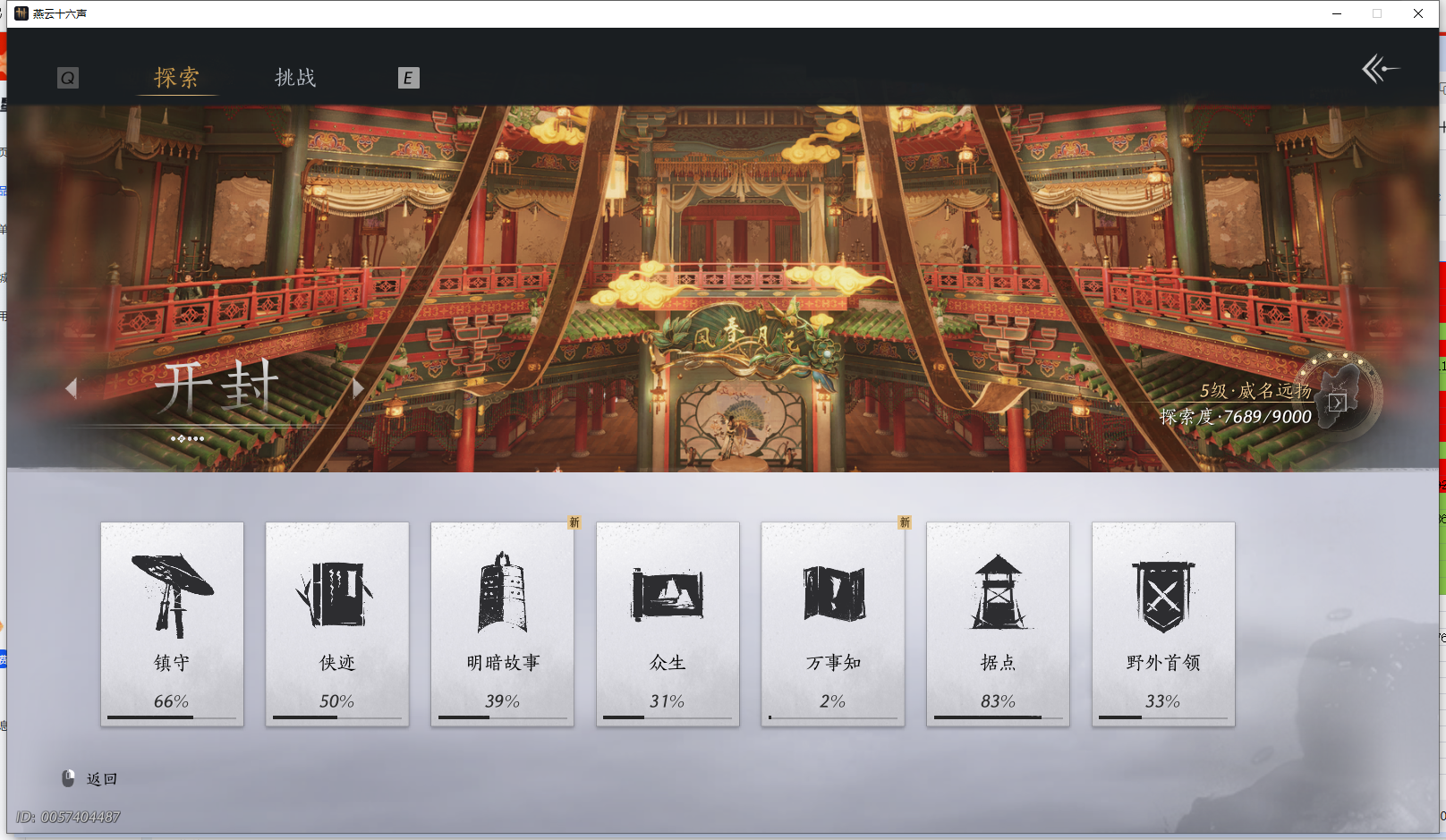Click the 83% progress bar under 据点
The image size is (1446, 840).
(x=999, y=717)
